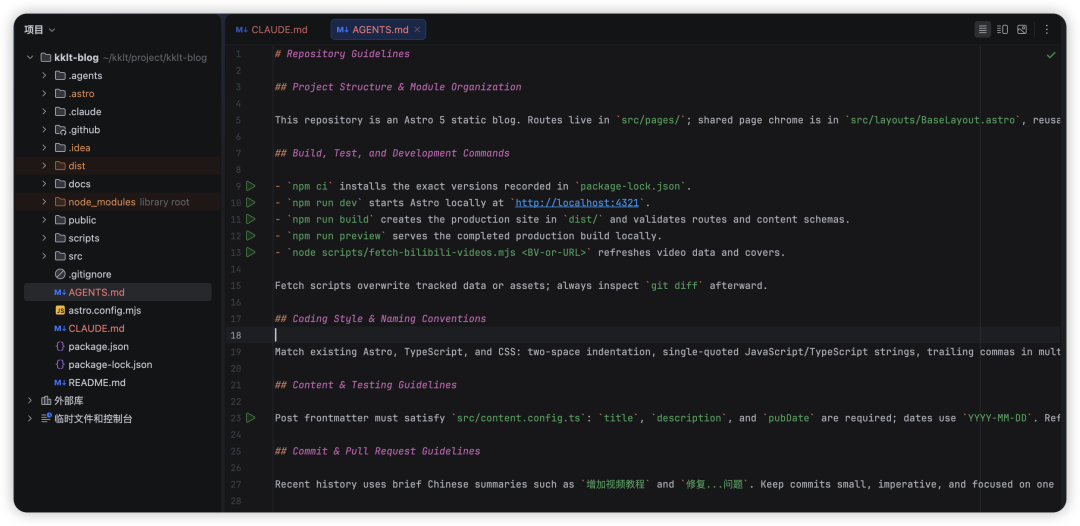Run the fetch-bilibili-videos script gutter icon
The width and height of the screenshot is (1080, 526).
251,252
